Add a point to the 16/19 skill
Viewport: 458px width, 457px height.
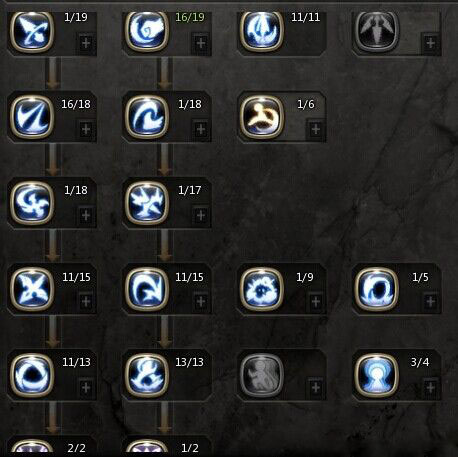201,43
